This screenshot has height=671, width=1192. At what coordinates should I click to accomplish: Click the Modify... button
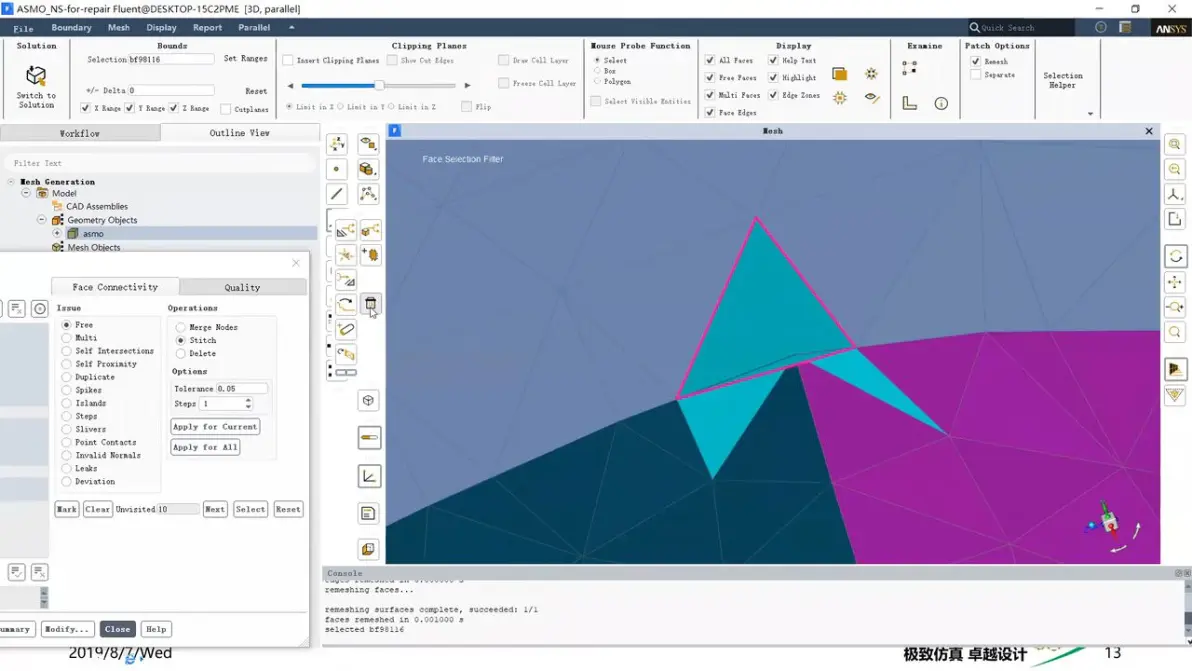coord(67,629)
